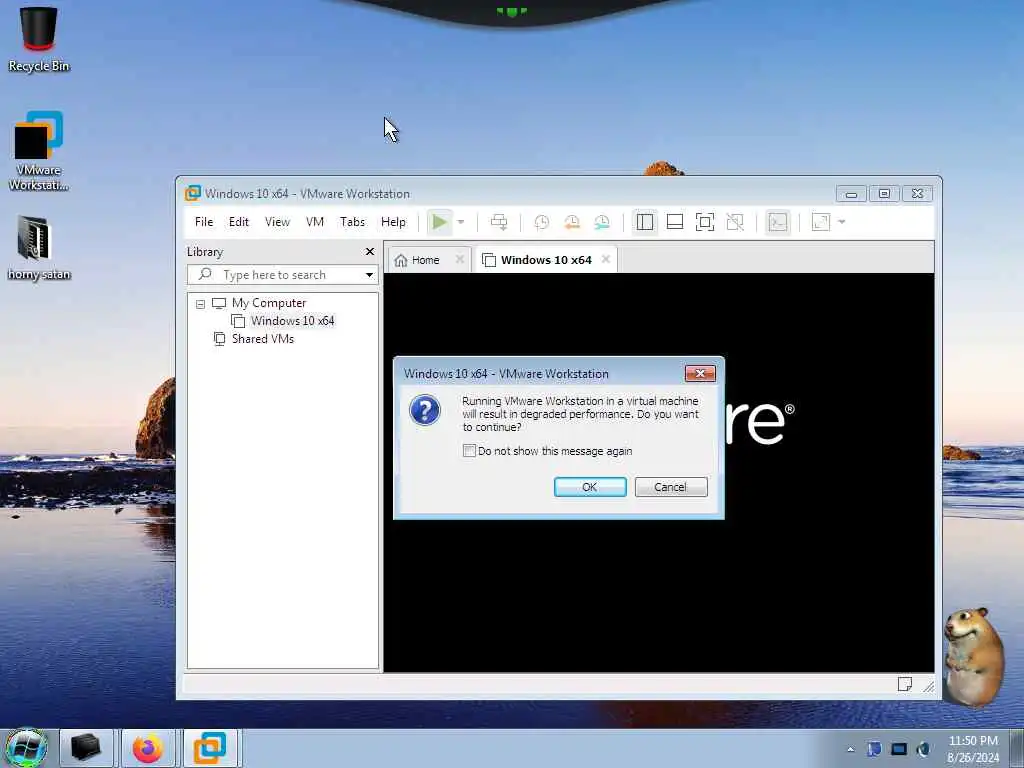1024x768 pixels.
Task: Open the File menu
Action: (204, 222)
